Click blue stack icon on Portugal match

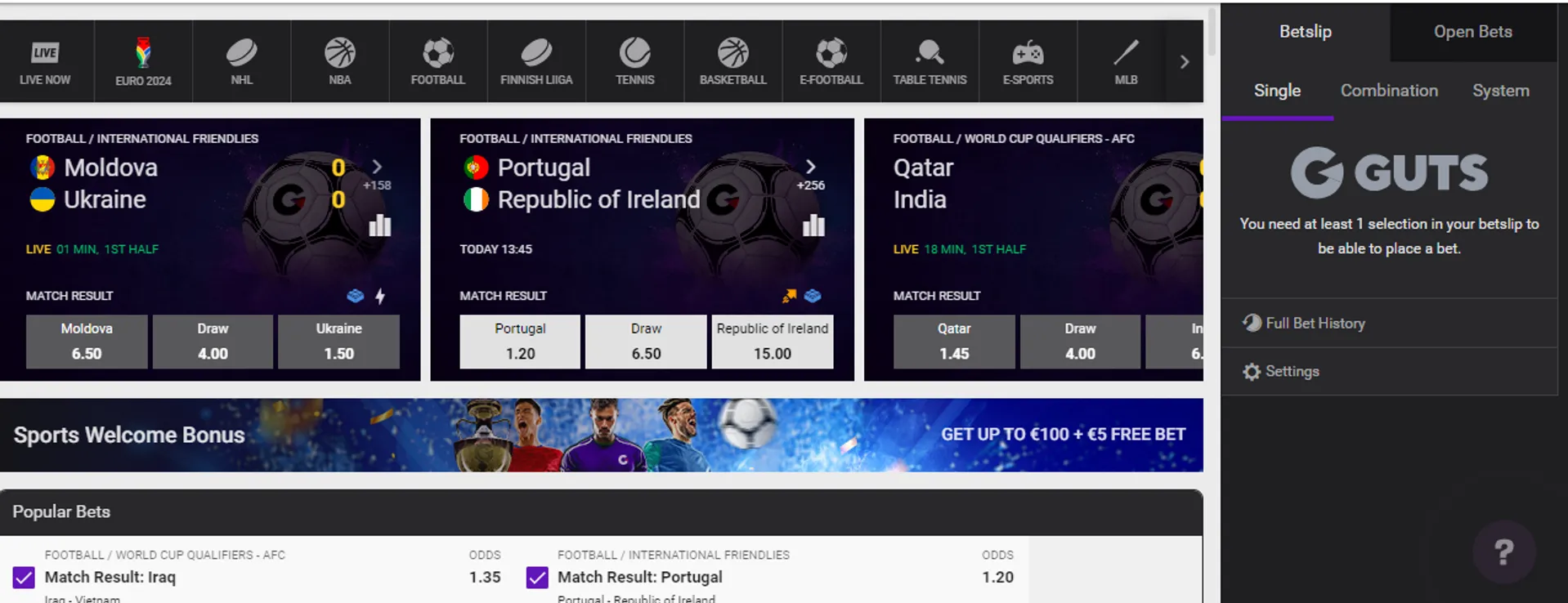813,296
